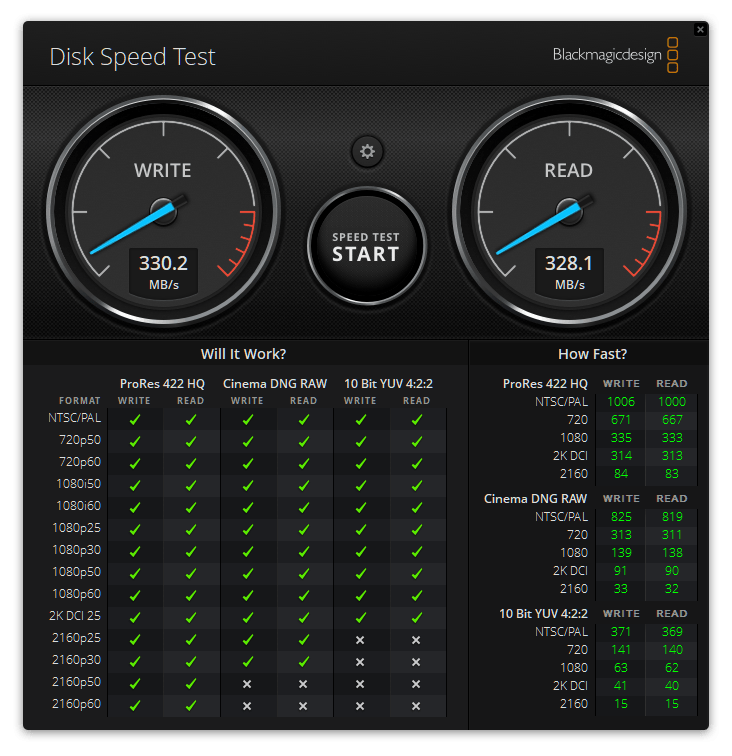This screenshot has height=756, width=732.
Task: Click the How Fast? heading
Action: pos(592,354)
